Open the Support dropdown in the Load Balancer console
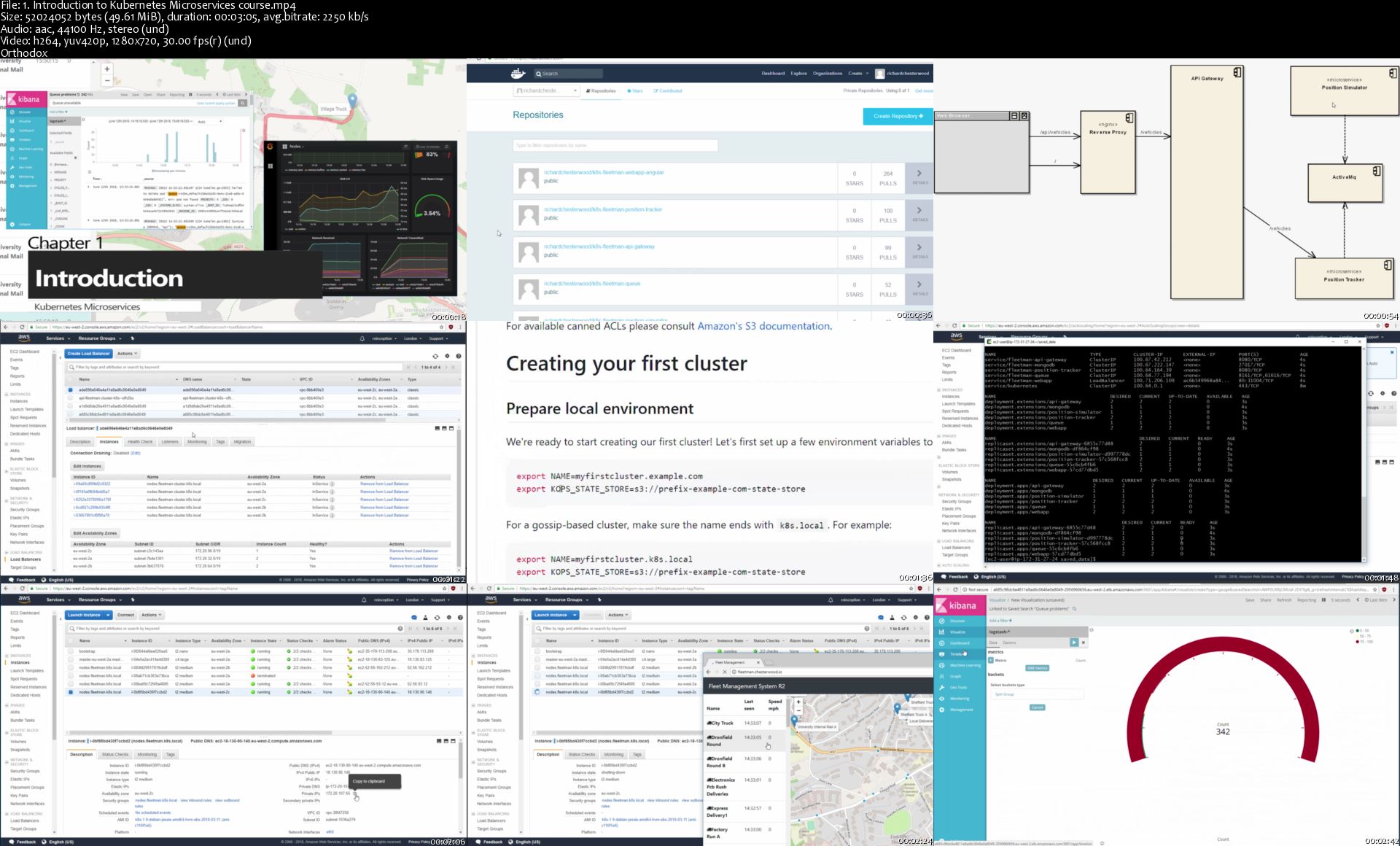This screenshot has height=846, width=1400. click(x=437, y=338)
